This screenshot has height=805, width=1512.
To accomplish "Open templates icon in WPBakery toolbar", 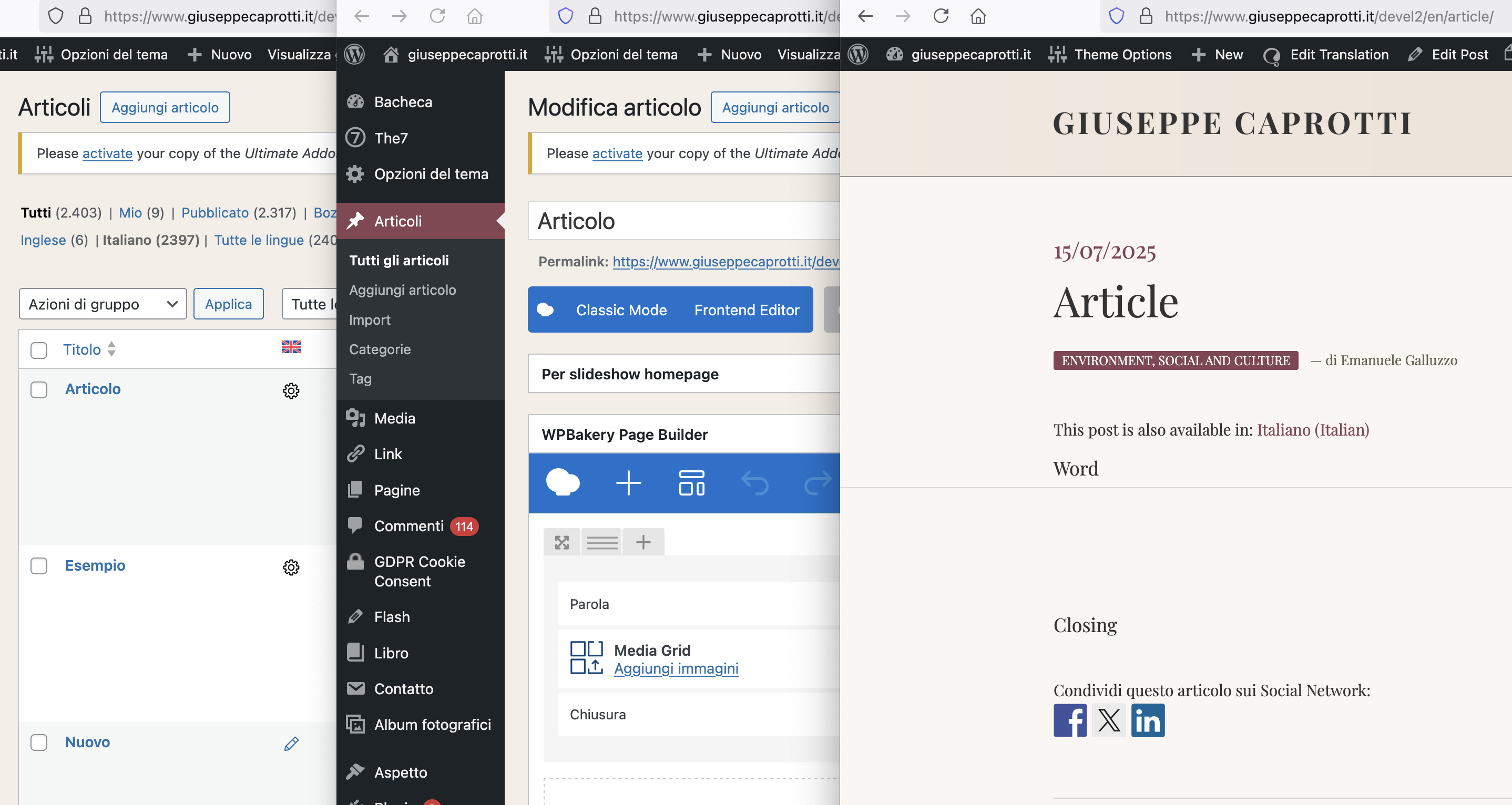I will tap(691, 483).
